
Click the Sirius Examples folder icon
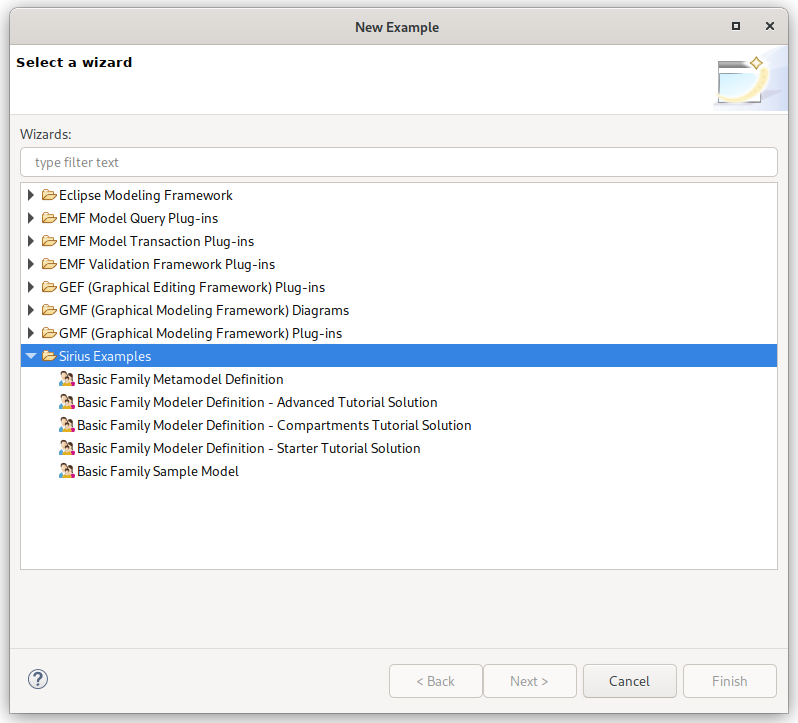[49, 356]
